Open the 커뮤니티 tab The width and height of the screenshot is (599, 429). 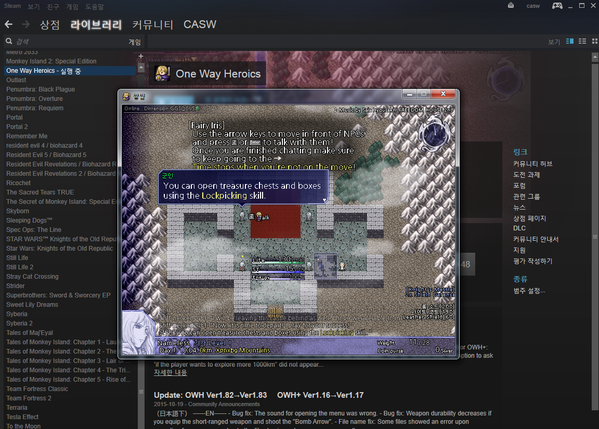[x=152, y=25]
